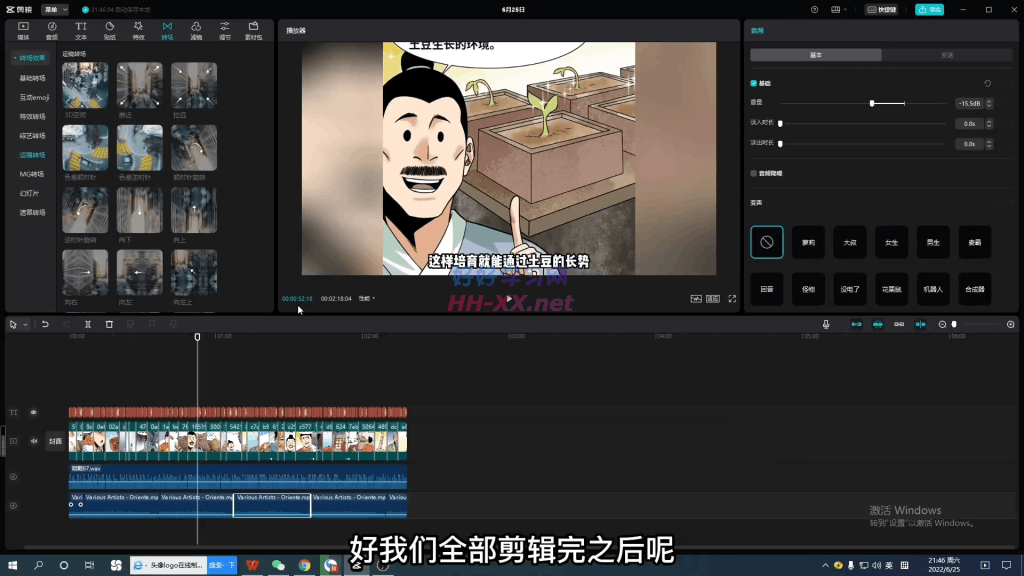Open the Windows Start menu
1024x576 pixels.
coord(12,565)
